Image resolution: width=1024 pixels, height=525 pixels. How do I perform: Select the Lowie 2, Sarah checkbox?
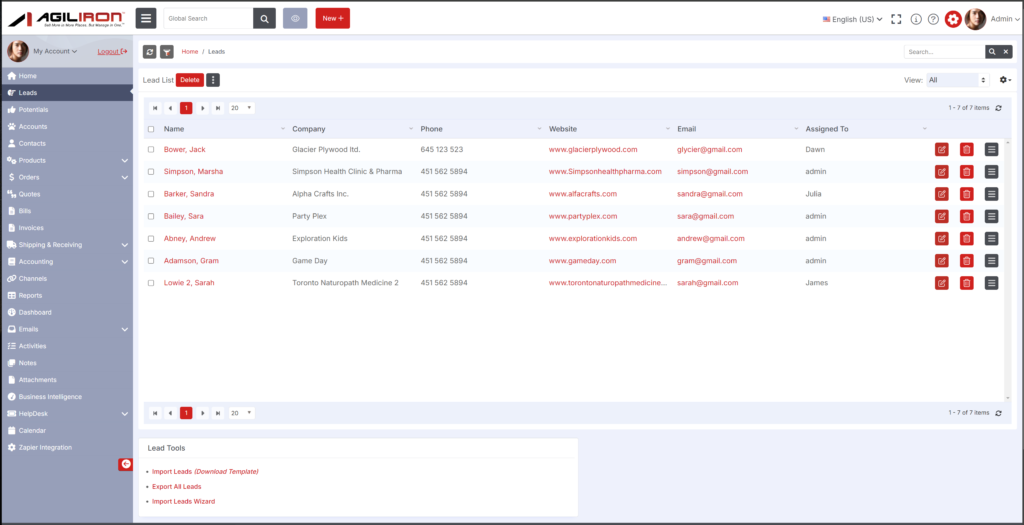[x=151, y=283]
